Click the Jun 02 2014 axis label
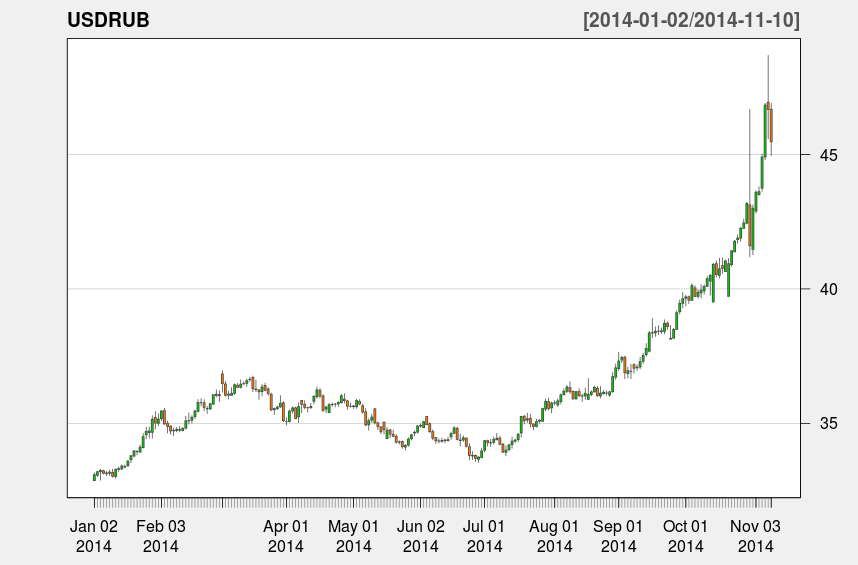This screenshot has height=565, width=858. click(420, 536)
